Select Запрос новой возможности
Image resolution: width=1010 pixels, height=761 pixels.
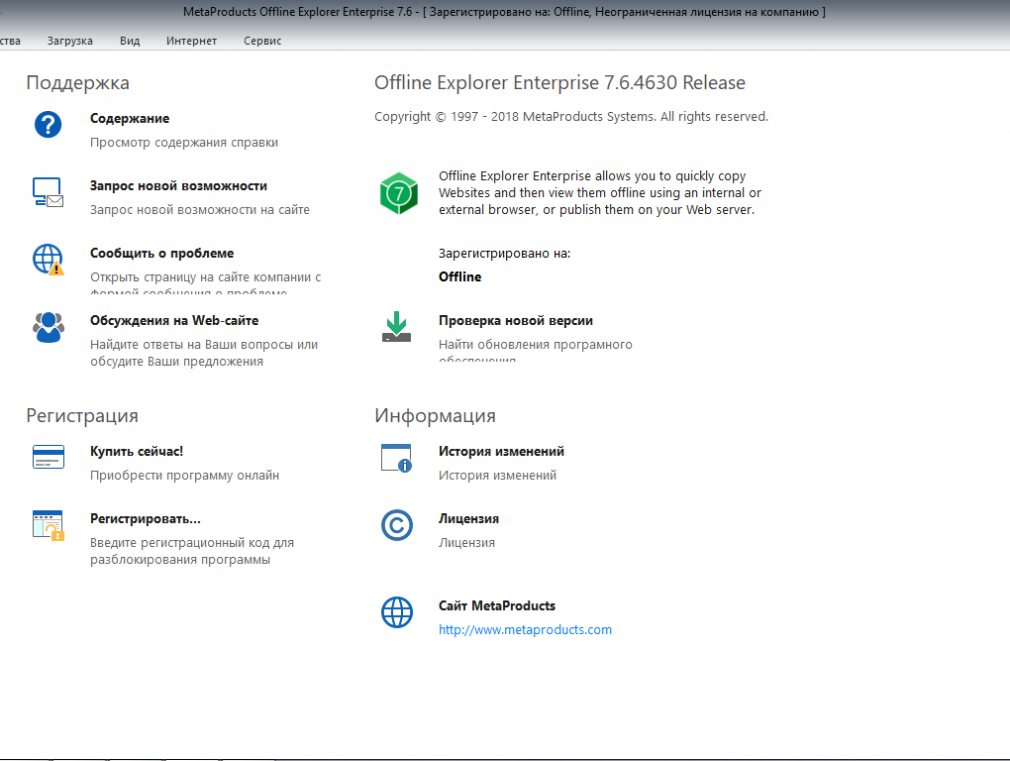pos(178,186)
